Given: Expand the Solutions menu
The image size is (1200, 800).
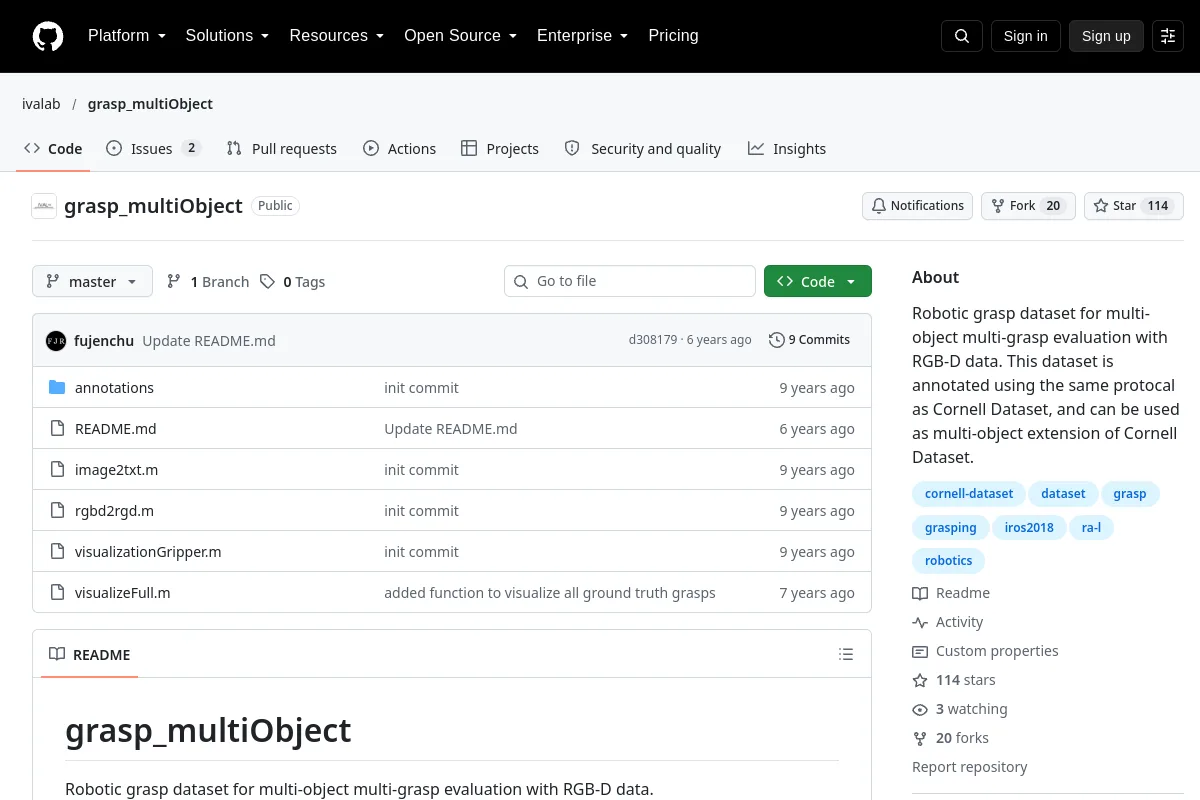Looking at the screenshot, I should (227, 36).
